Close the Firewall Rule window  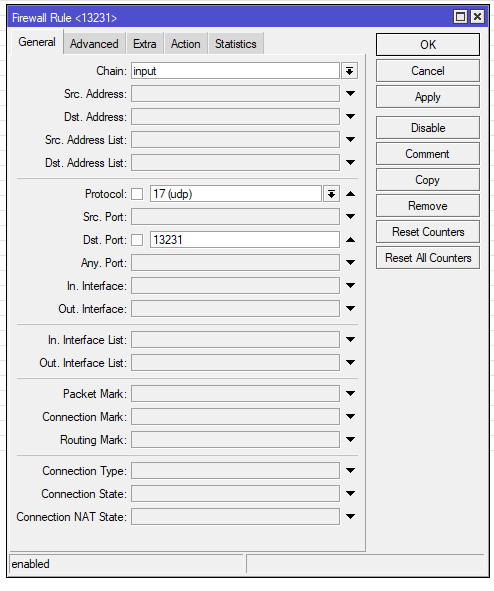tap(477, 17)
